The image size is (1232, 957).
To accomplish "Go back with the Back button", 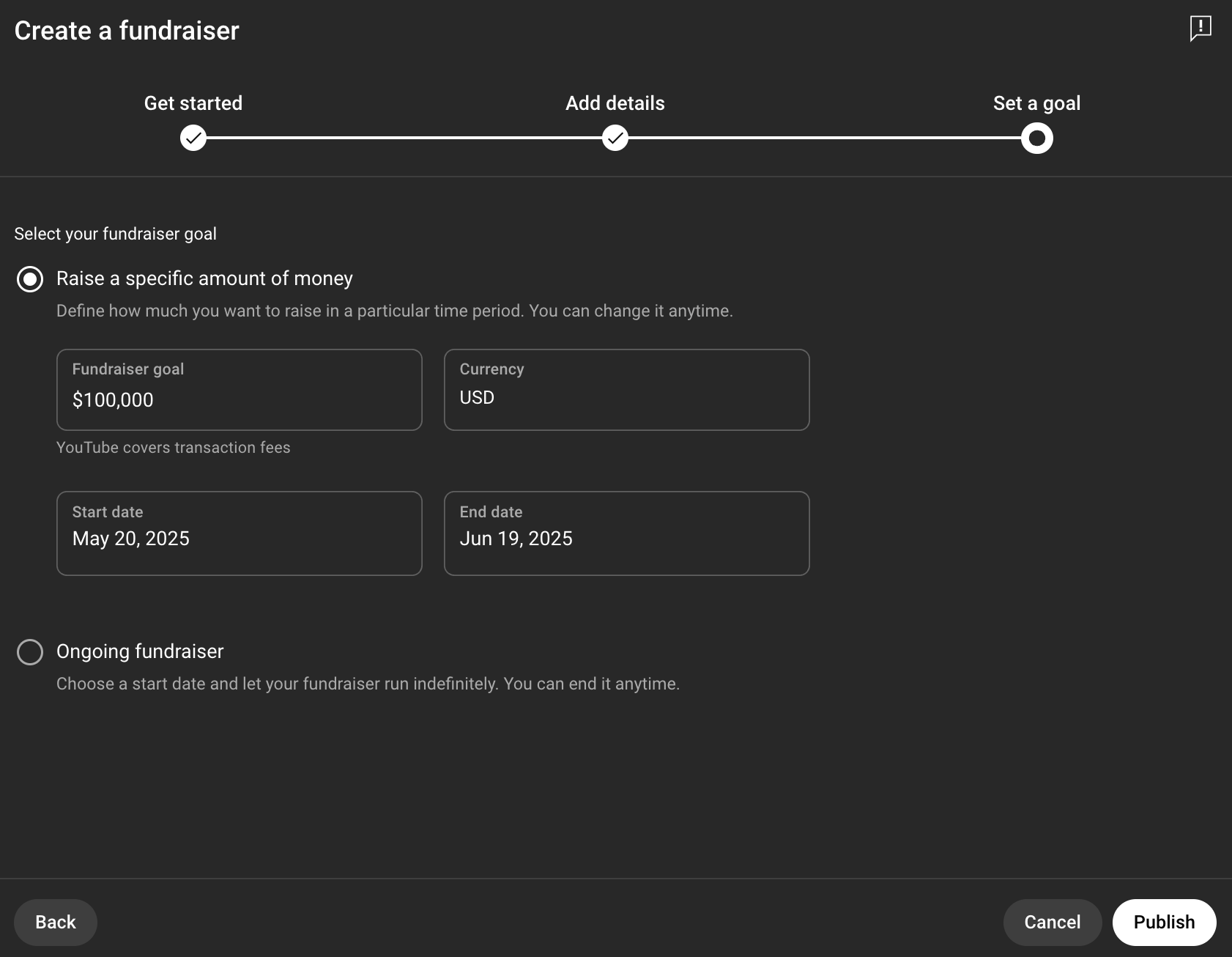I will click(56, 922).
